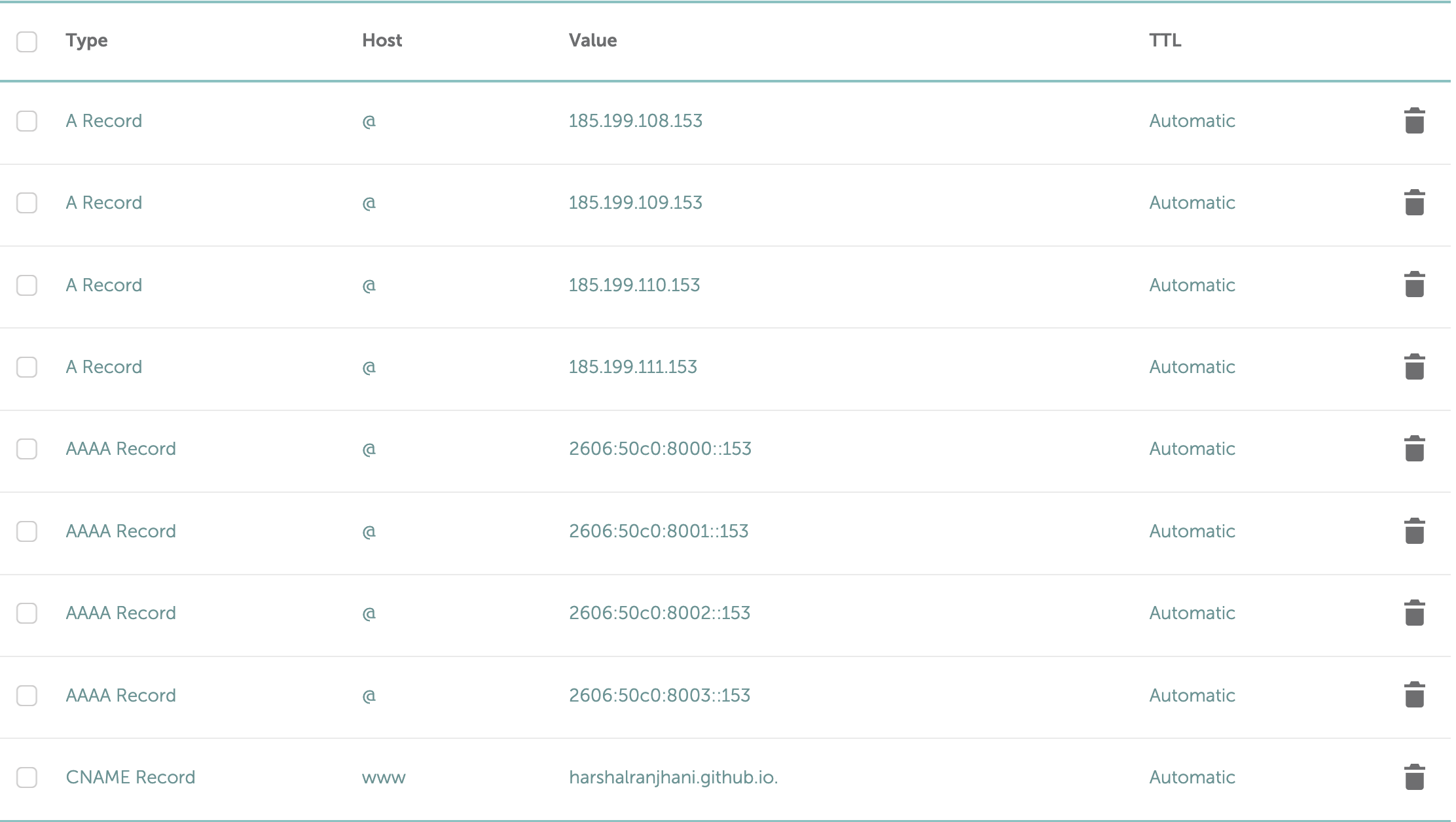The width and height of the screenshot is (1456, 822).
Task: Click Automatic TTL of 2606:50c0:8000::153 row
Action: click(1192, 449)
